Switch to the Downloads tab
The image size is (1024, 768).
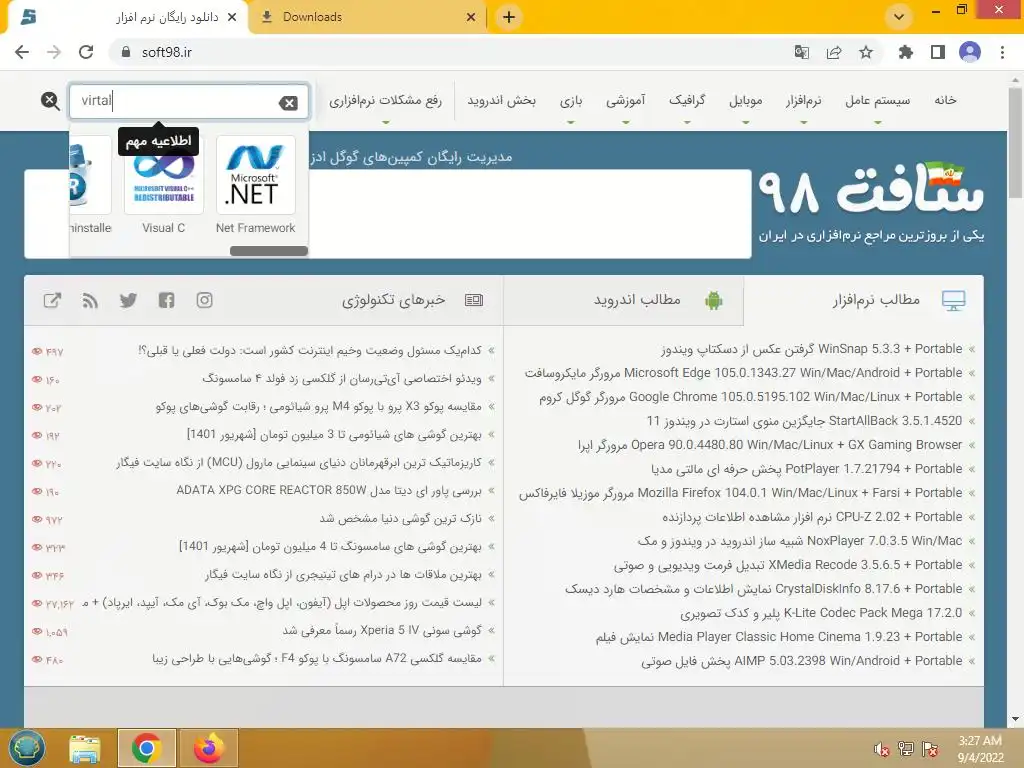(x=368, y=17)
